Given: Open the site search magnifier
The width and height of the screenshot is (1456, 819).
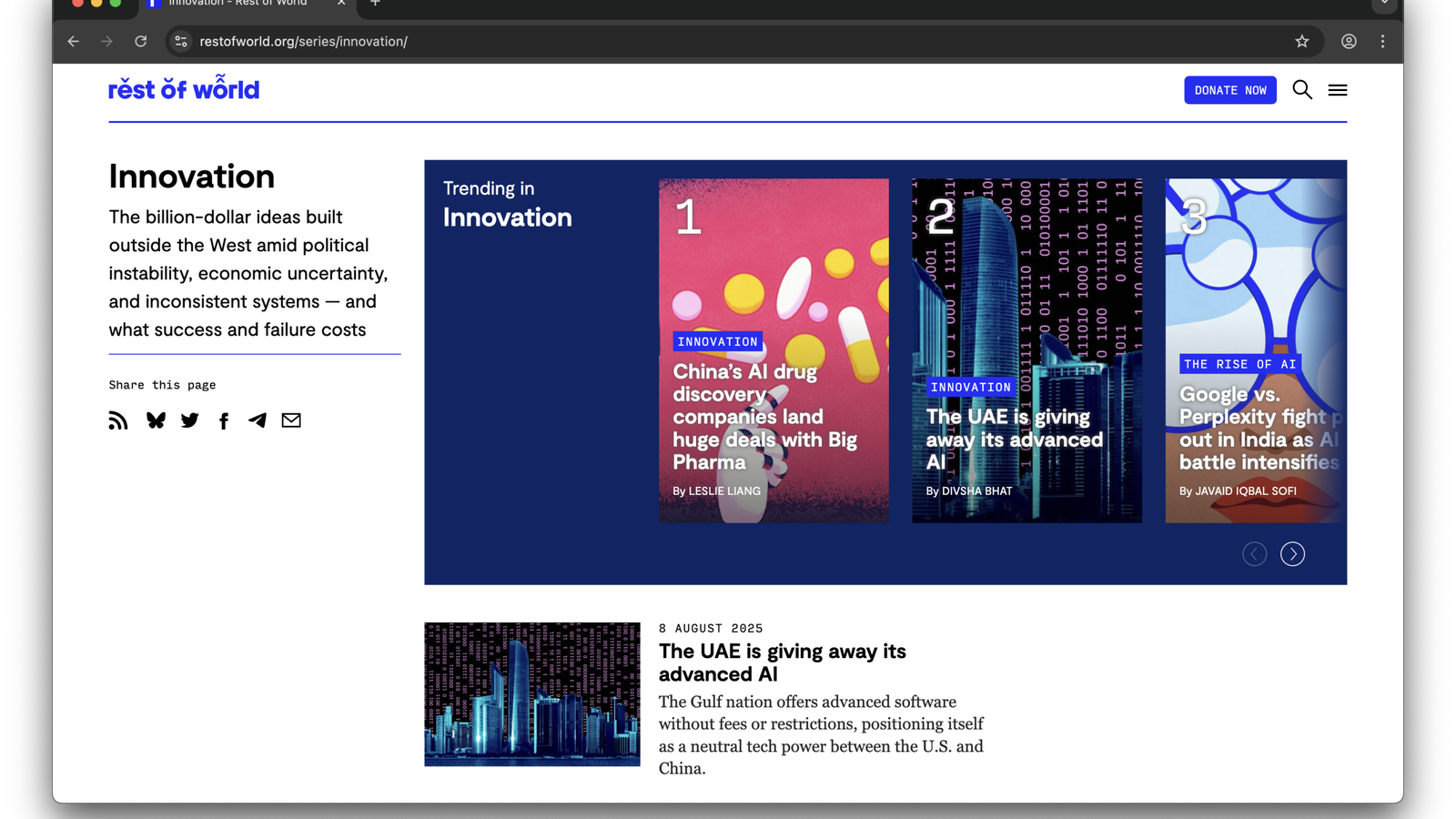Looking at the screenshot, I should [x=1302, y=89].
